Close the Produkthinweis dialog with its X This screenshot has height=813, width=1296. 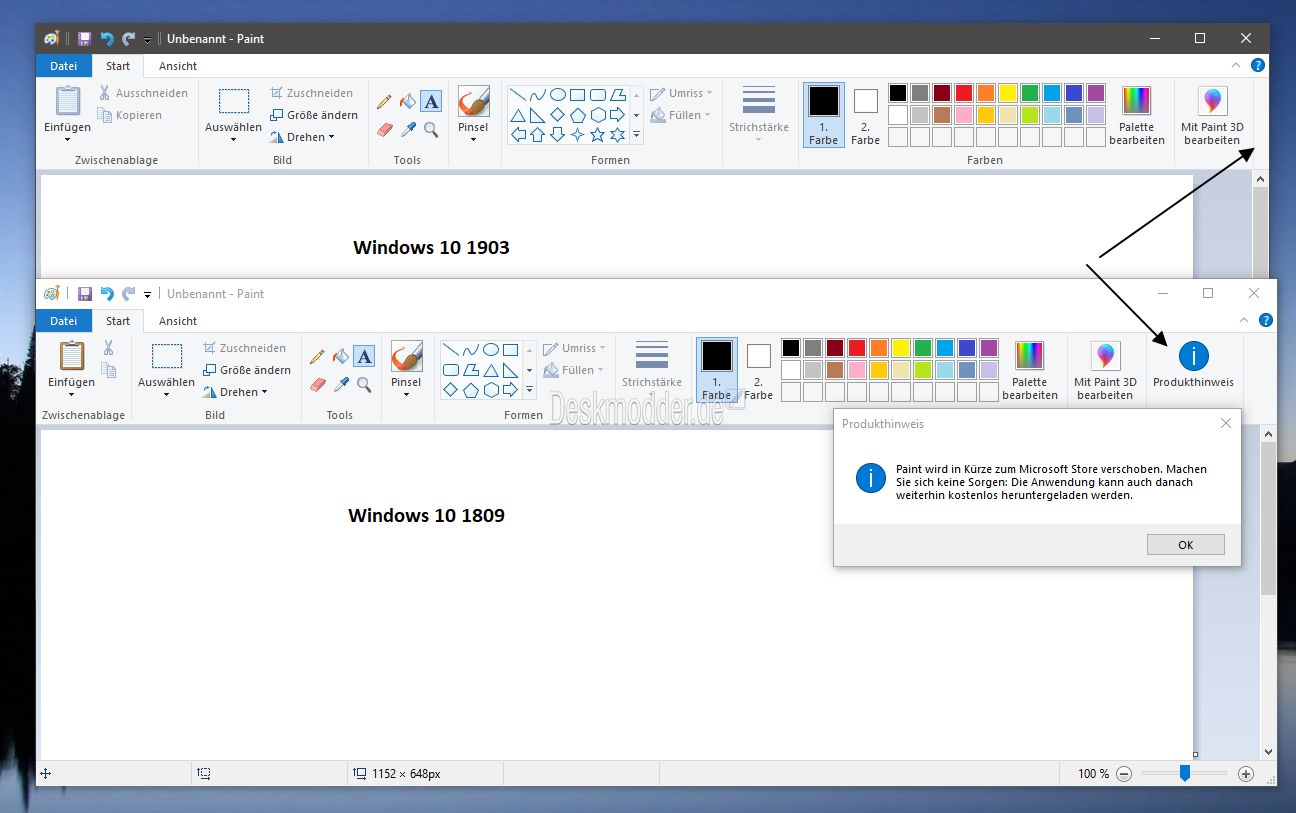pos(1226,424)
